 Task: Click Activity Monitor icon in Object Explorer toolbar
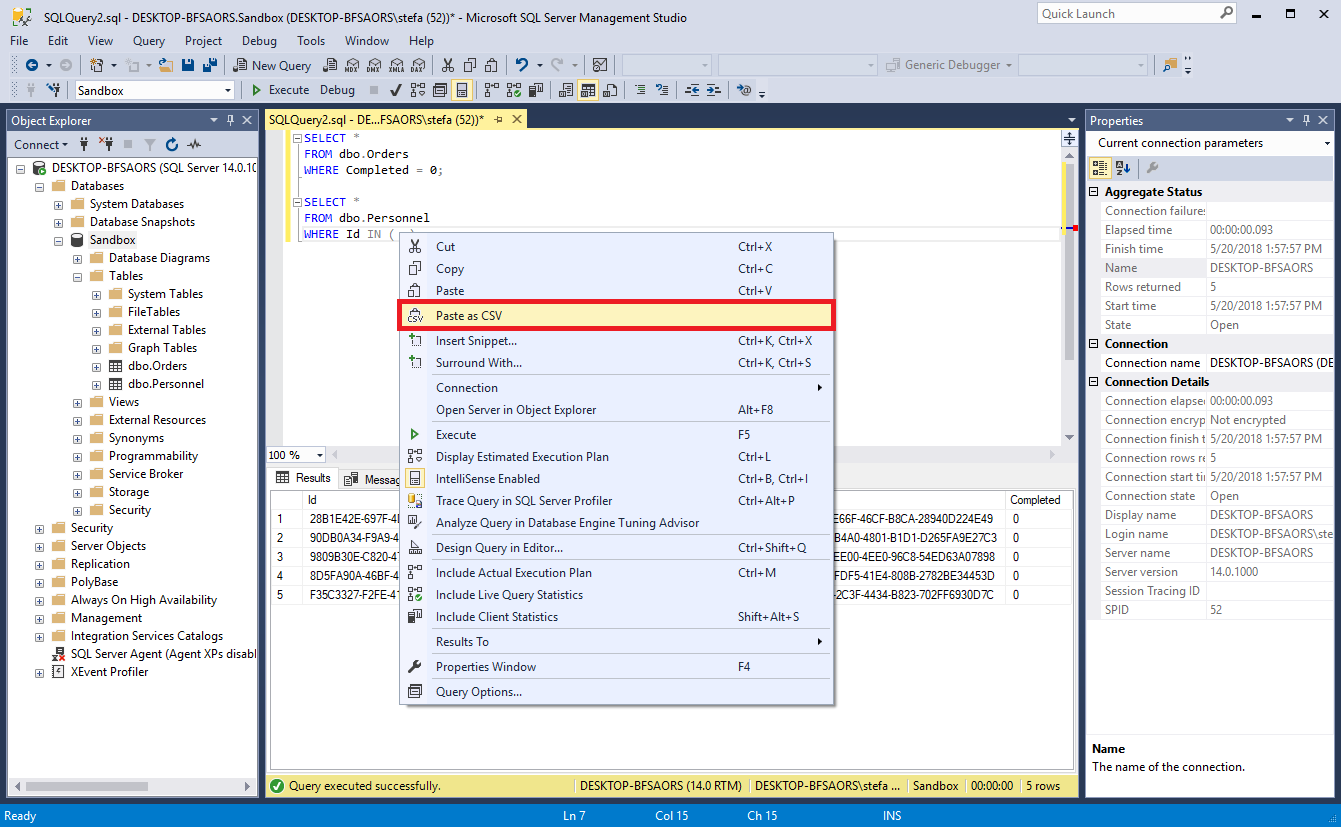click(x=194, y=144)
